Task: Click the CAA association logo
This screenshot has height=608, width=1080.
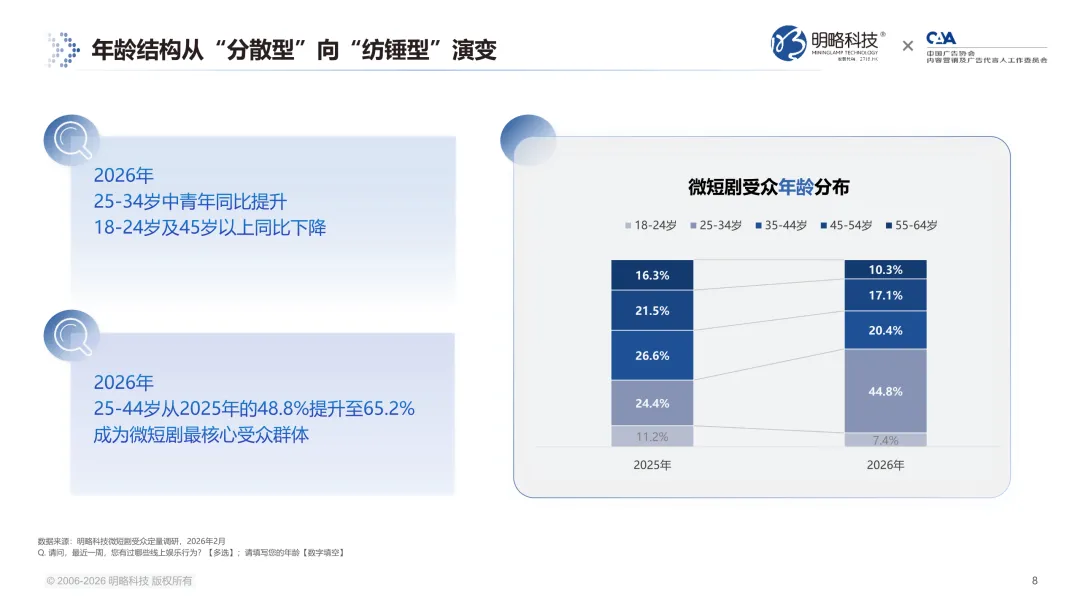Action: point(986,47)
